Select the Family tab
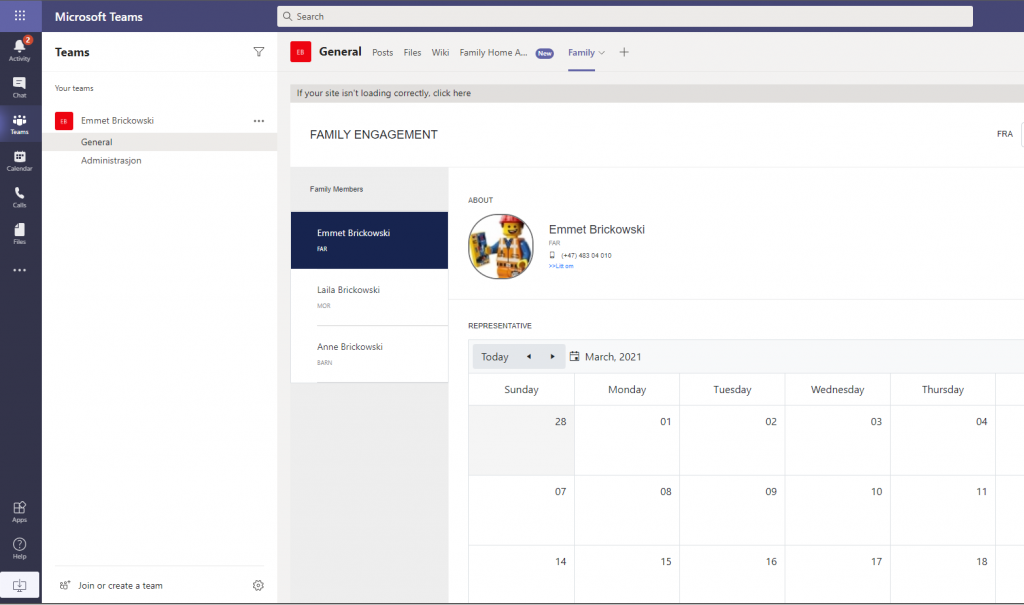 tap(581, 52)
